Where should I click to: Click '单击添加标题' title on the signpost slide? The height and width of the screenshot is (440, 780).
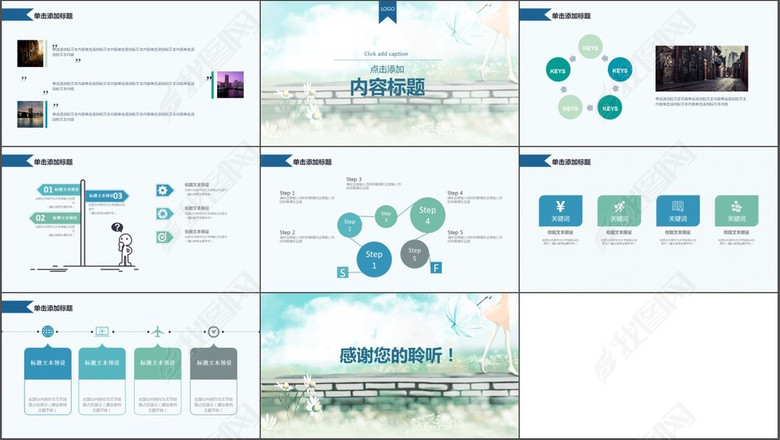53,162
